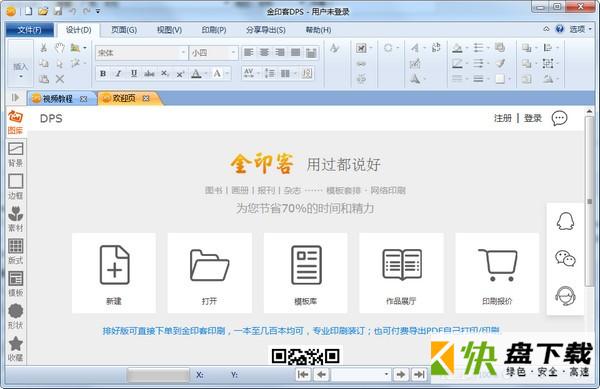Toggle underline formatting
600x389 pixels.
point(134,73)
